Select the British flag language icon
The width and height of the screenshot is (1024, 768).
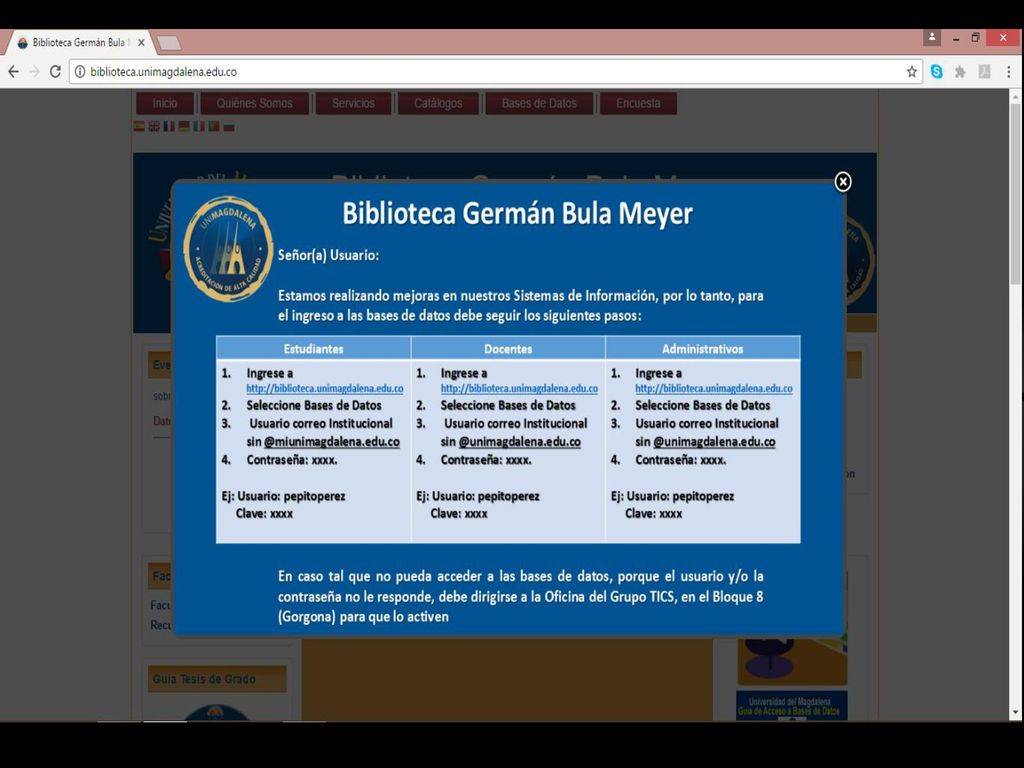point(154,126)
